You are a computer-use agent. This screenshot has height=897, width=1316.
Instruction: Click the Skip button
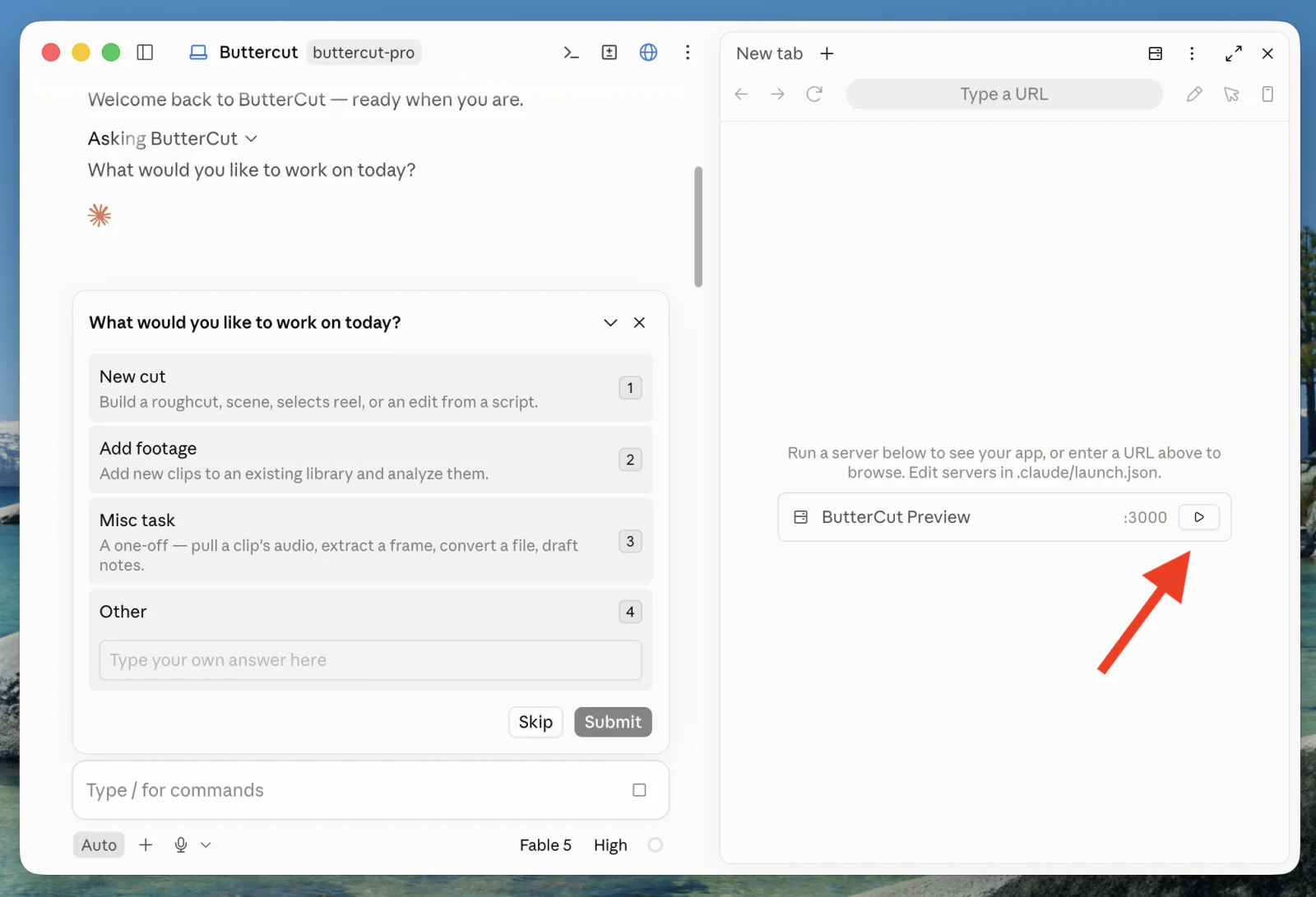coord(535,722)
